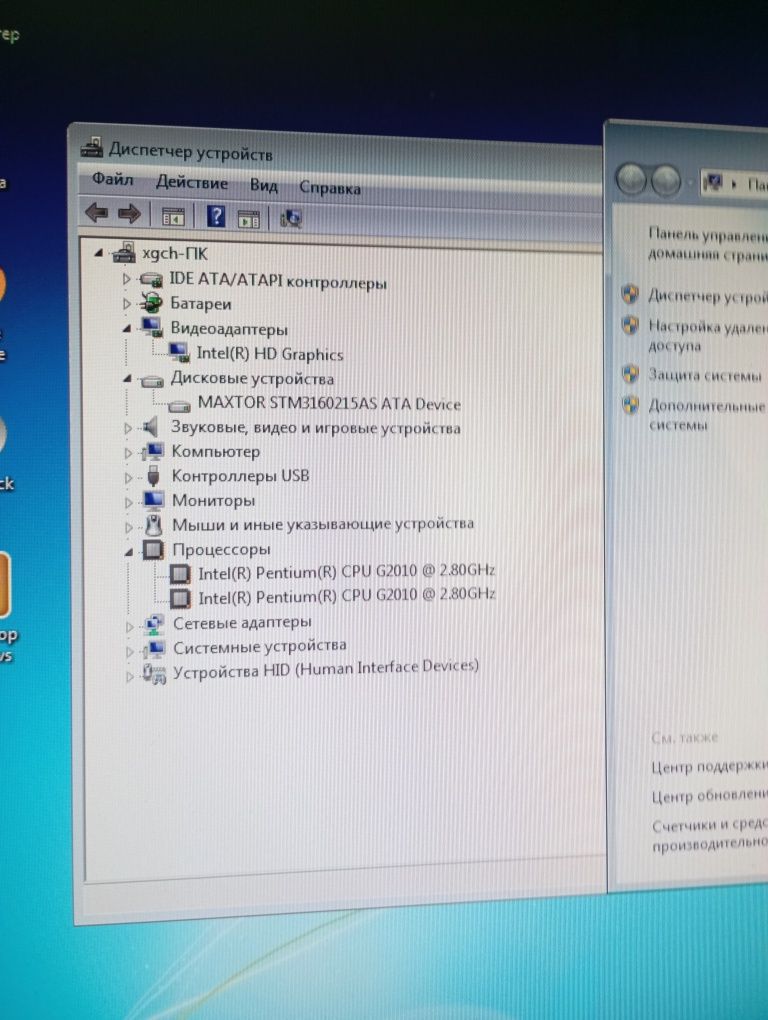Expand Звуковые, видео и игровые устройства

(x=128, y=428)
